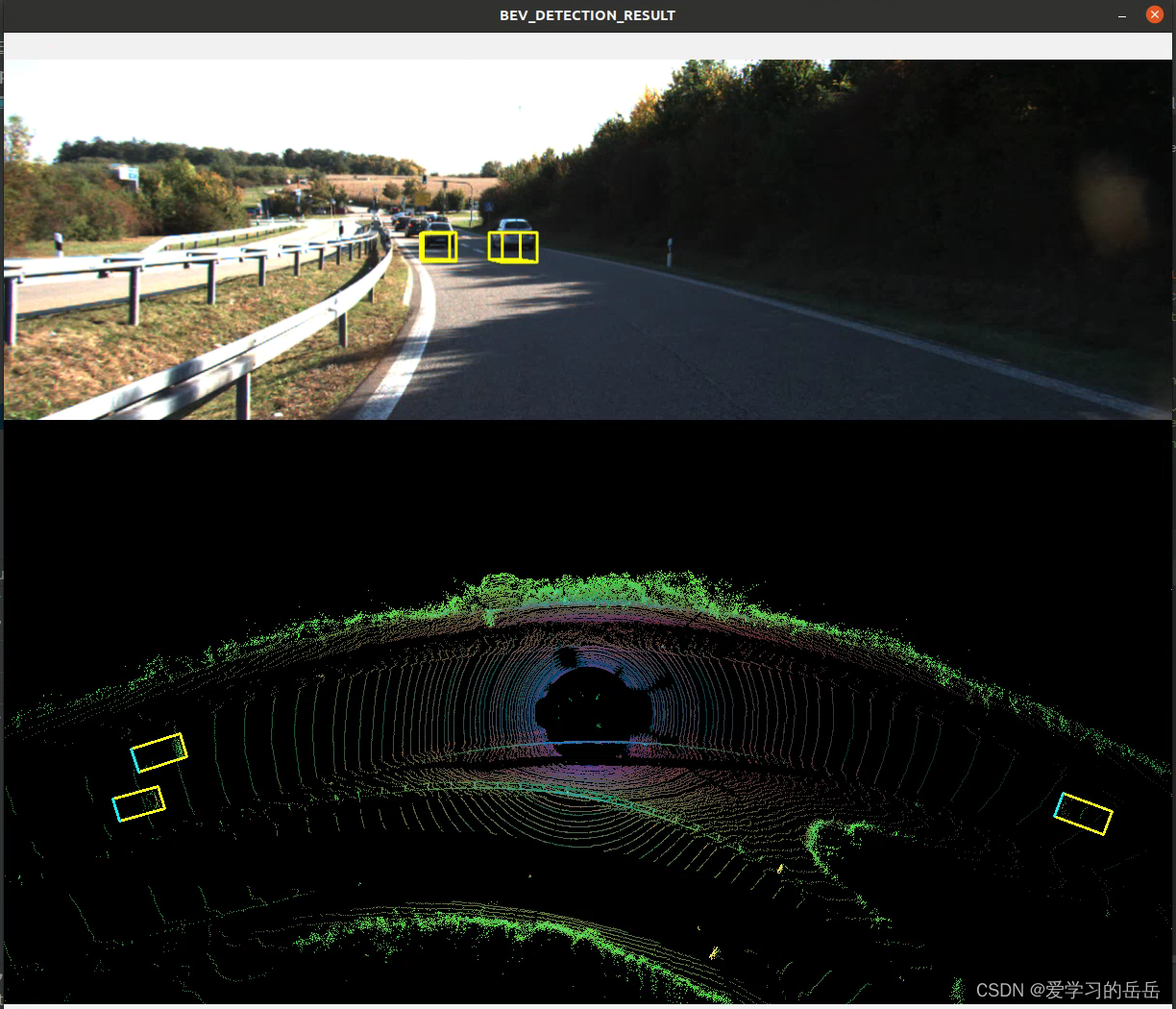The height and width of the screenshot is (1009, 1176).
Task: Select lower-left detection box in point cloud
Action: pos(138,803)
